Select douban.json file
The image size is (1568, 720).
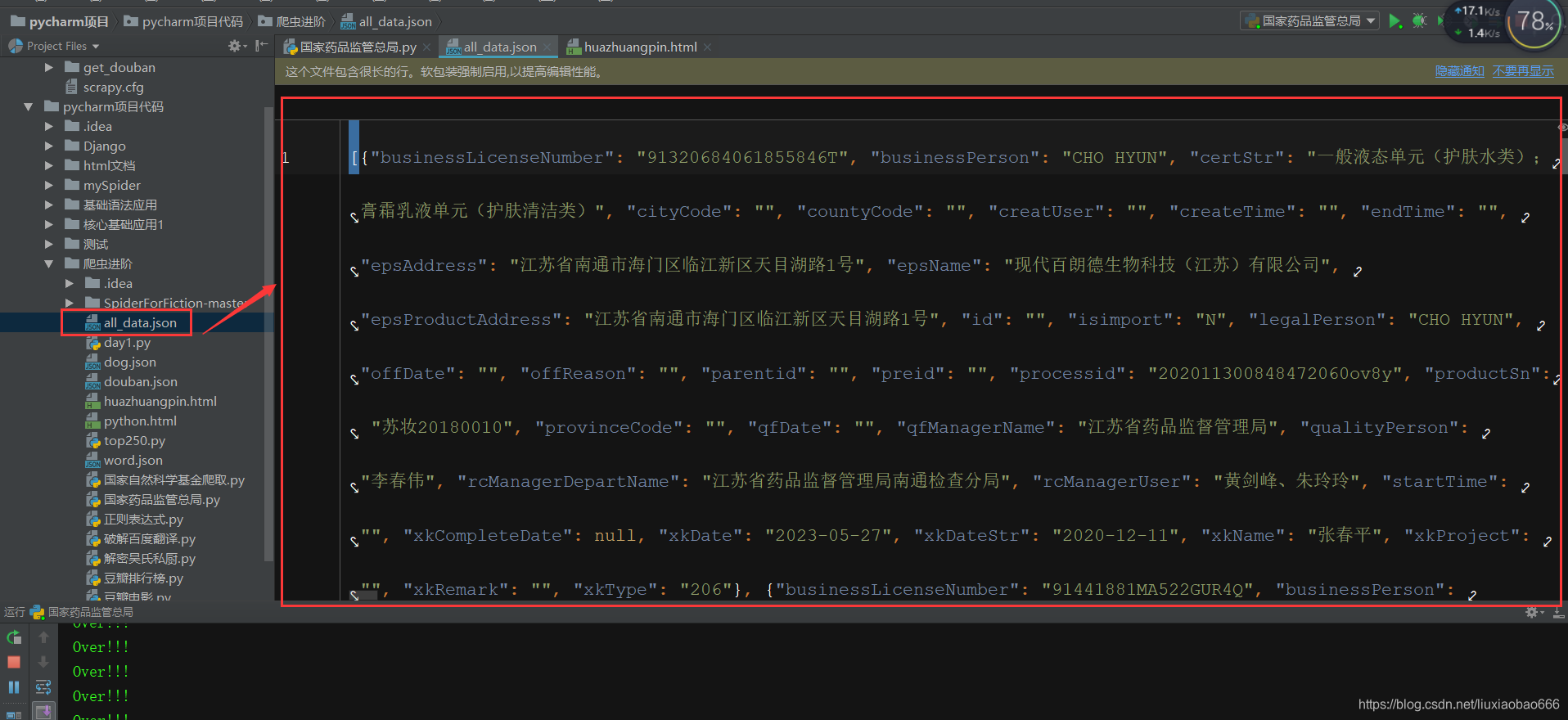tap(131, 381)
